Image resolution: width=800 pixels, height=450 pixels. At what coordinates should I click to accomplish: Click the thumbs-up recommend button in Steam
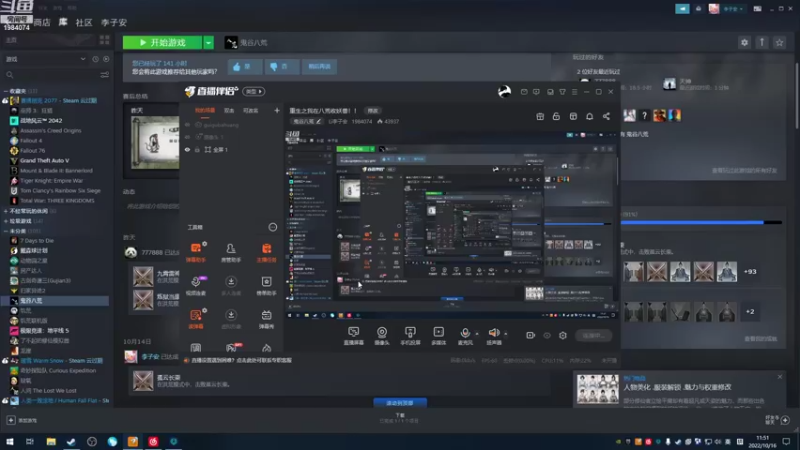pos(245,66)
